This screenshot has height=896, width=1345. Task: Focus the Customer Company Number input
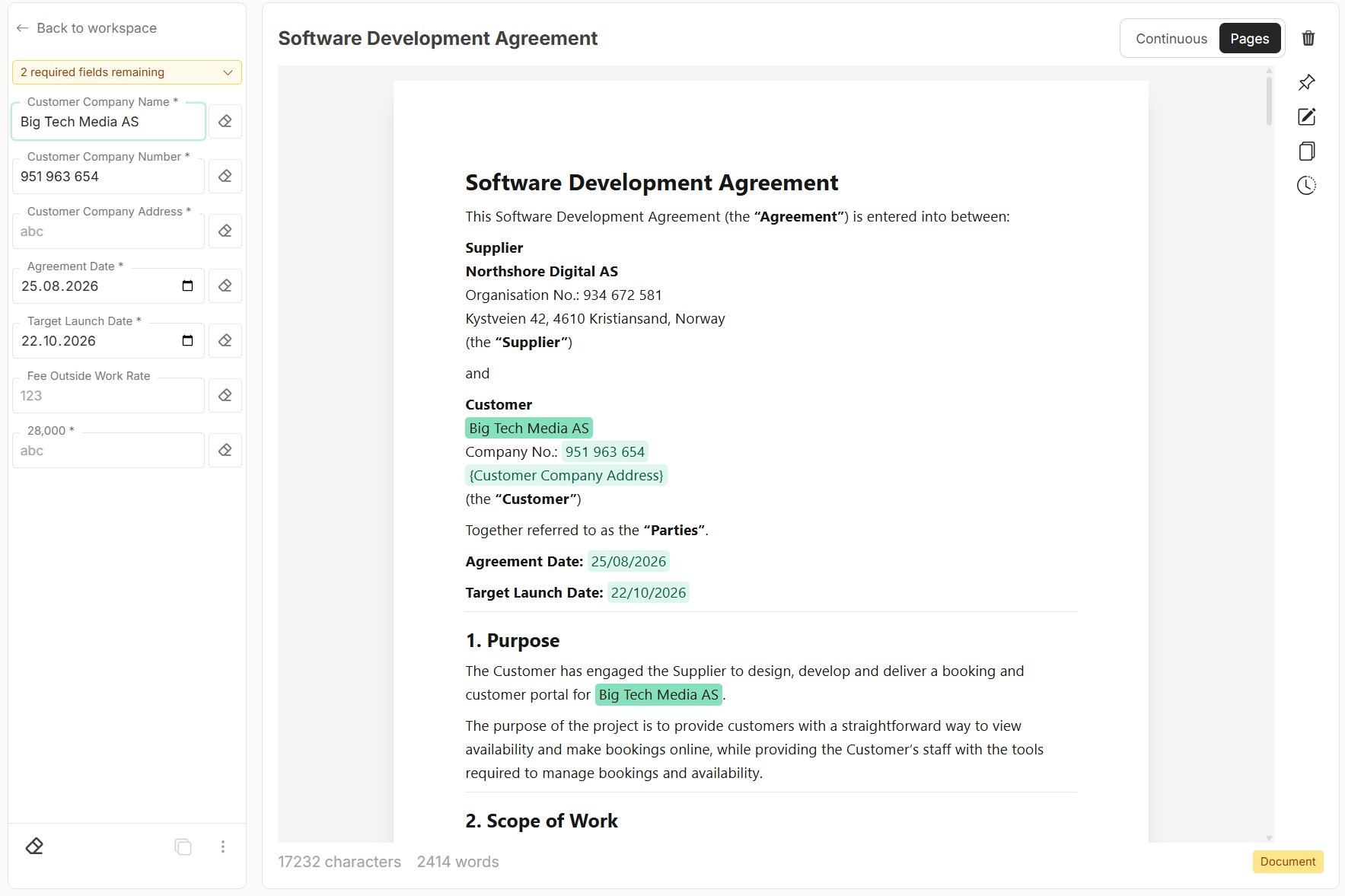tap(109, 177)
